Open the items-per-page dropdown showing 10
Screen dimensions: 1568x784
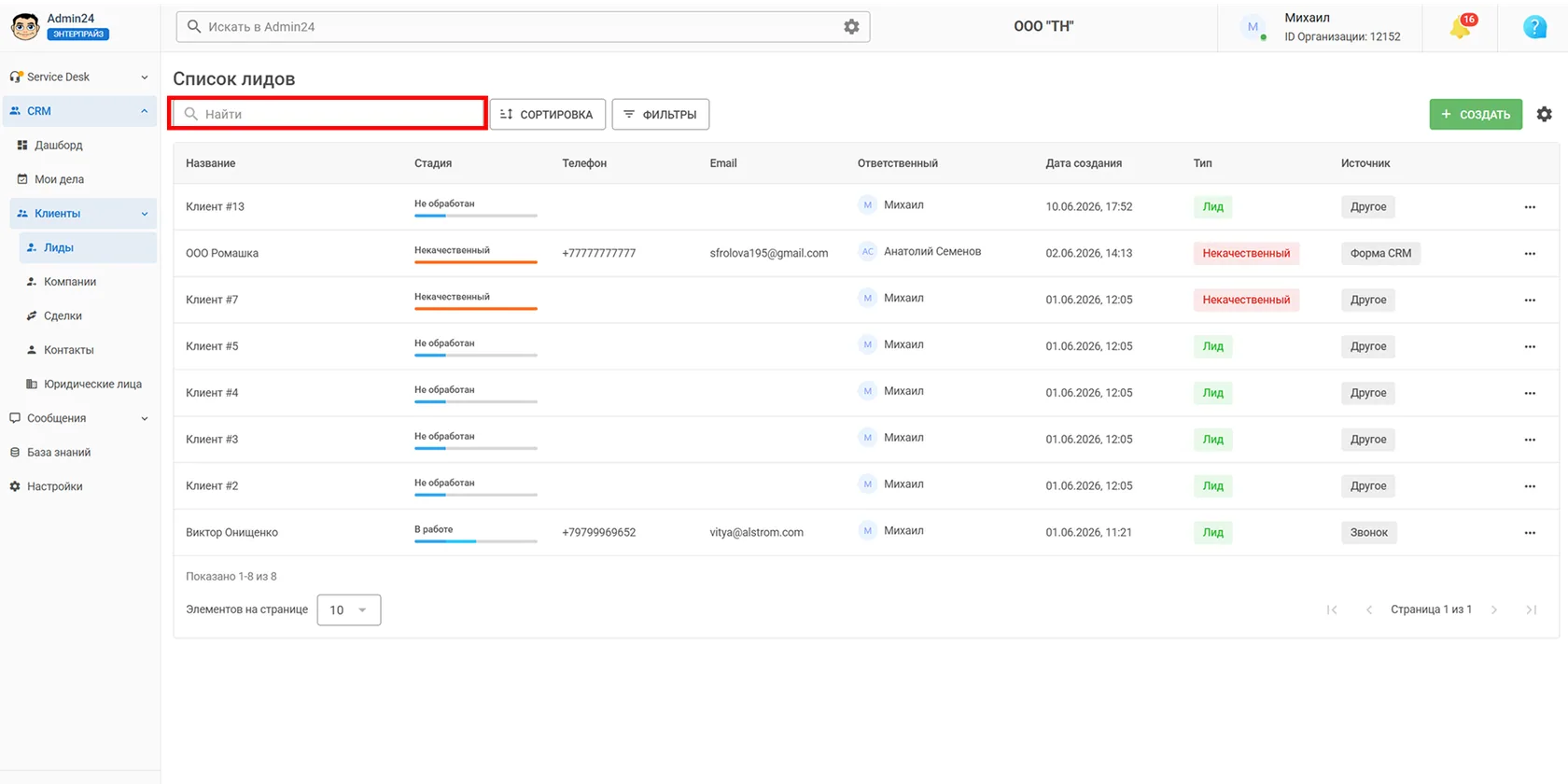[349, 609]
